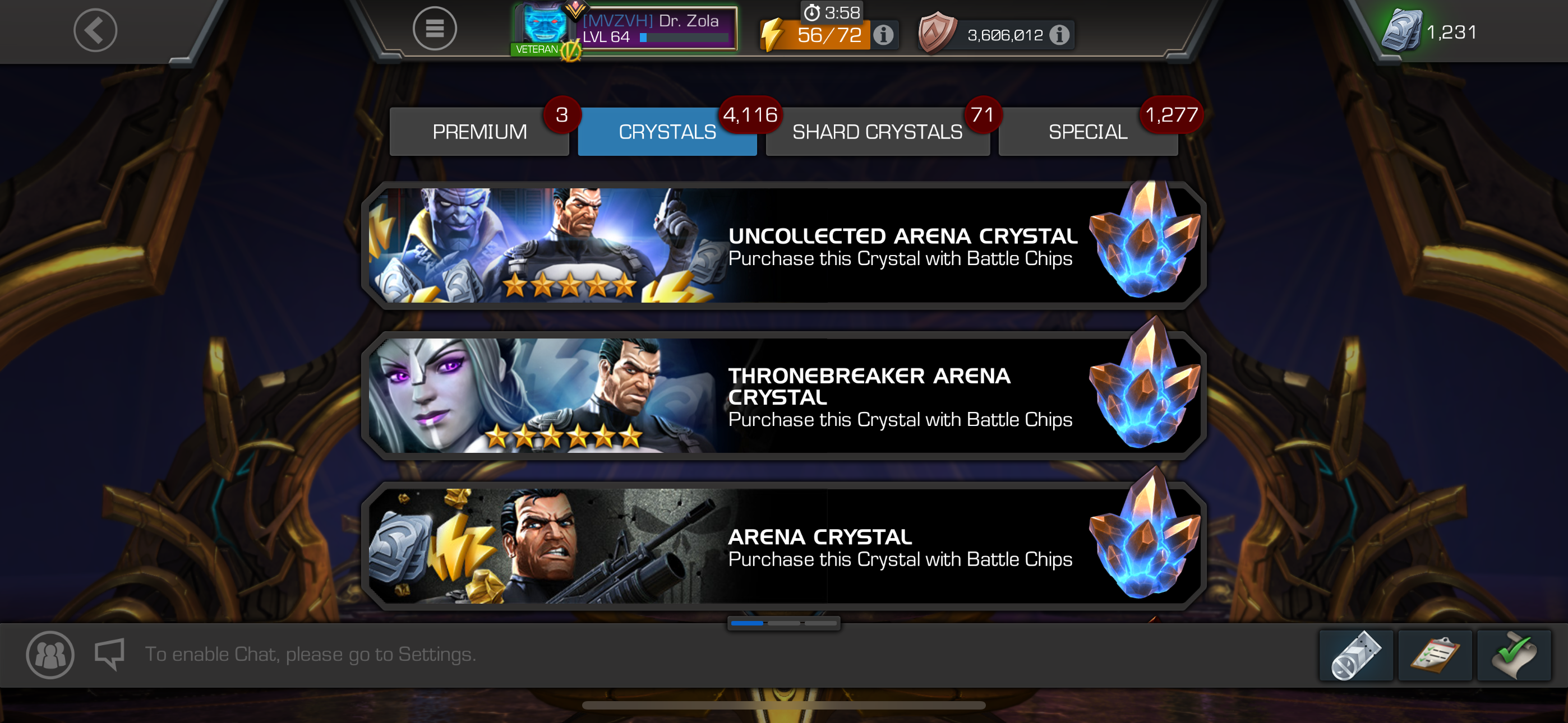Switch to the Shard Crystals tab

(x=877, y=132)
